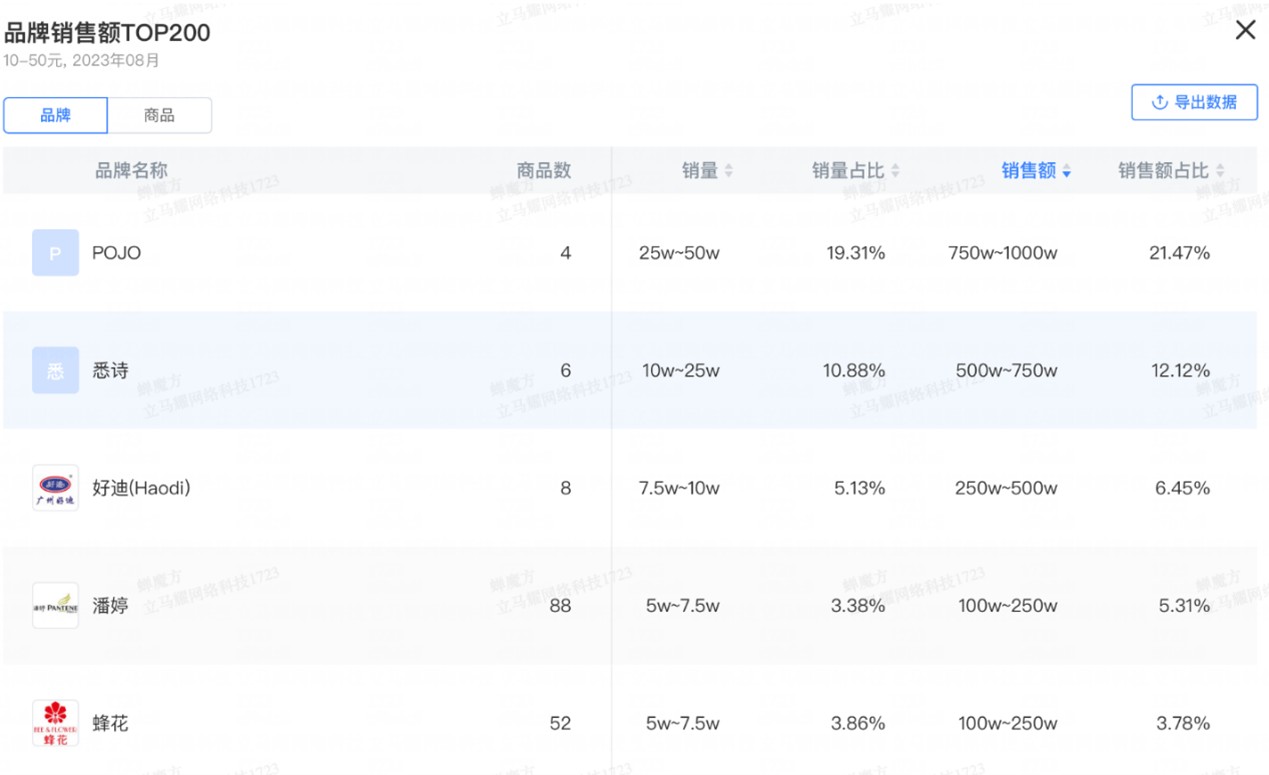
Task: Click the 6.45% revenue share cell
Action: [x=1184, y=488]
